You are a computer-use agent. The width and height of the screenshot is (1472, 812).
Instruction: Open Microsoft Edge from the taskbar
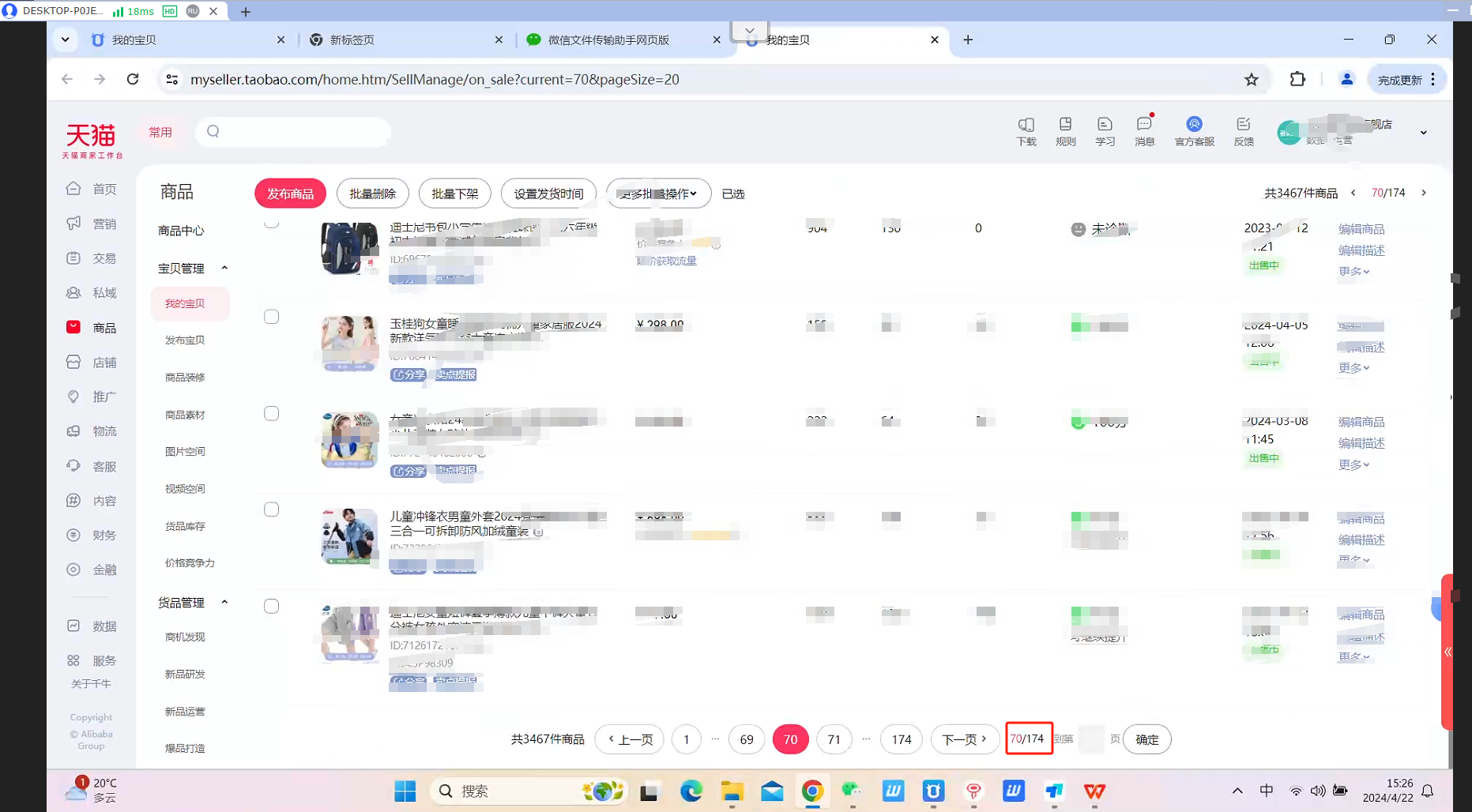click(691, 791)
